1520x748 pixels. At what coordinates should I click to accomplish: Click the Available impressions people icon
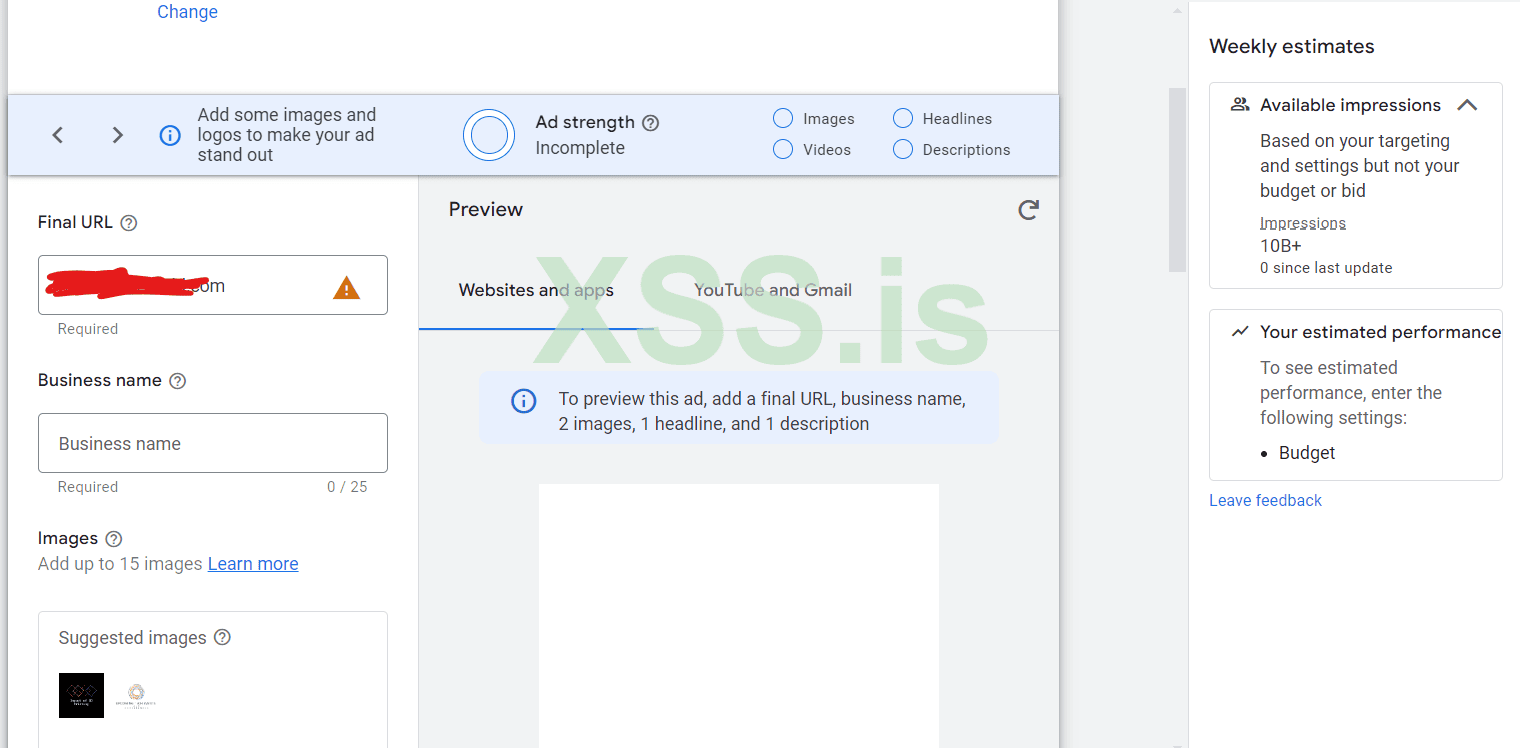(x=1240, y=104)
